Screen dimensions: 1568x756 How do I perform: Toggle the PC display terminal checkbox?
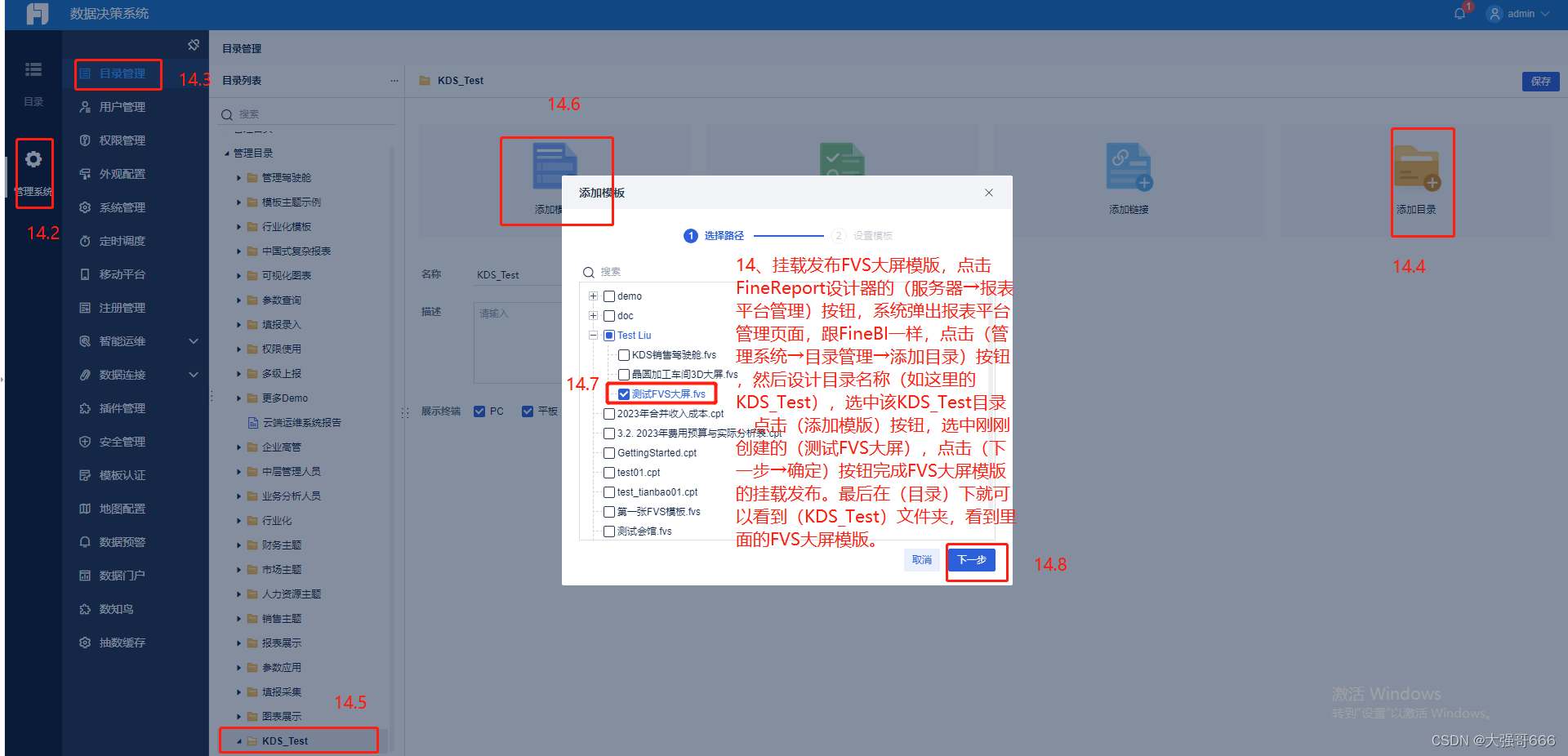[479, 411]
